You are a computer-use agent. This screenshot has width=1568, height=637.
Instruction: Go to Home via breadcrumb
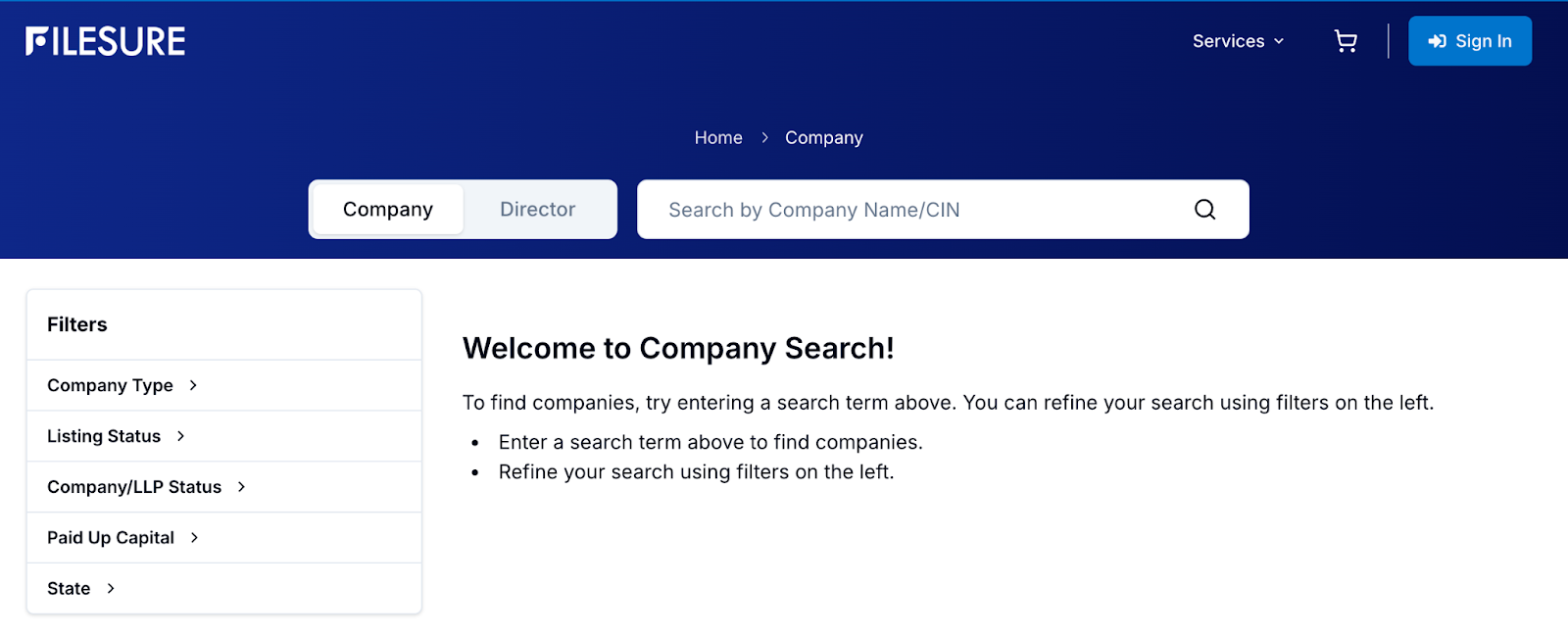coord(718,138)
